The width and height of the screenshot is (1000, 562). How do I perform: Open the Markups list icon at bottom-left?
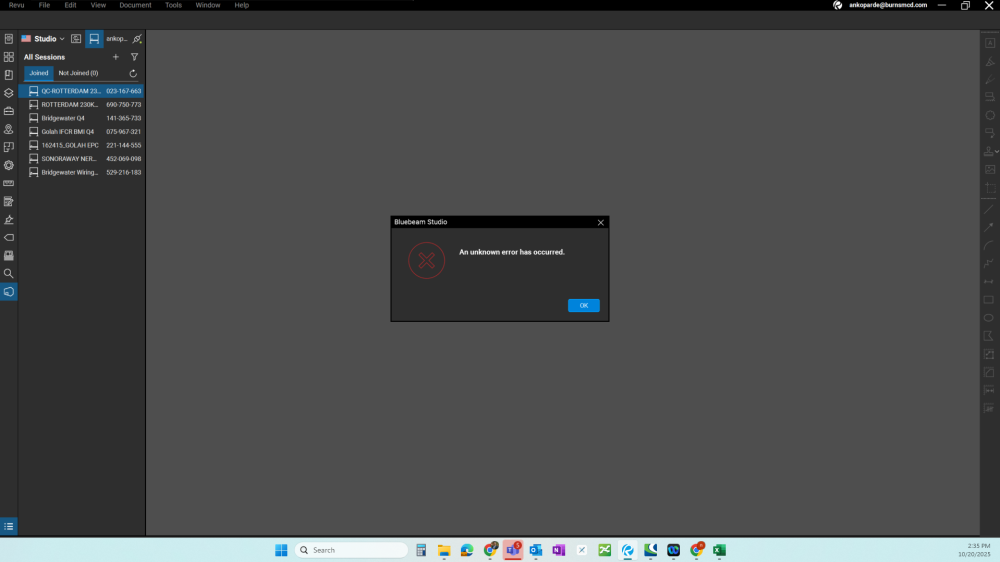9,526
